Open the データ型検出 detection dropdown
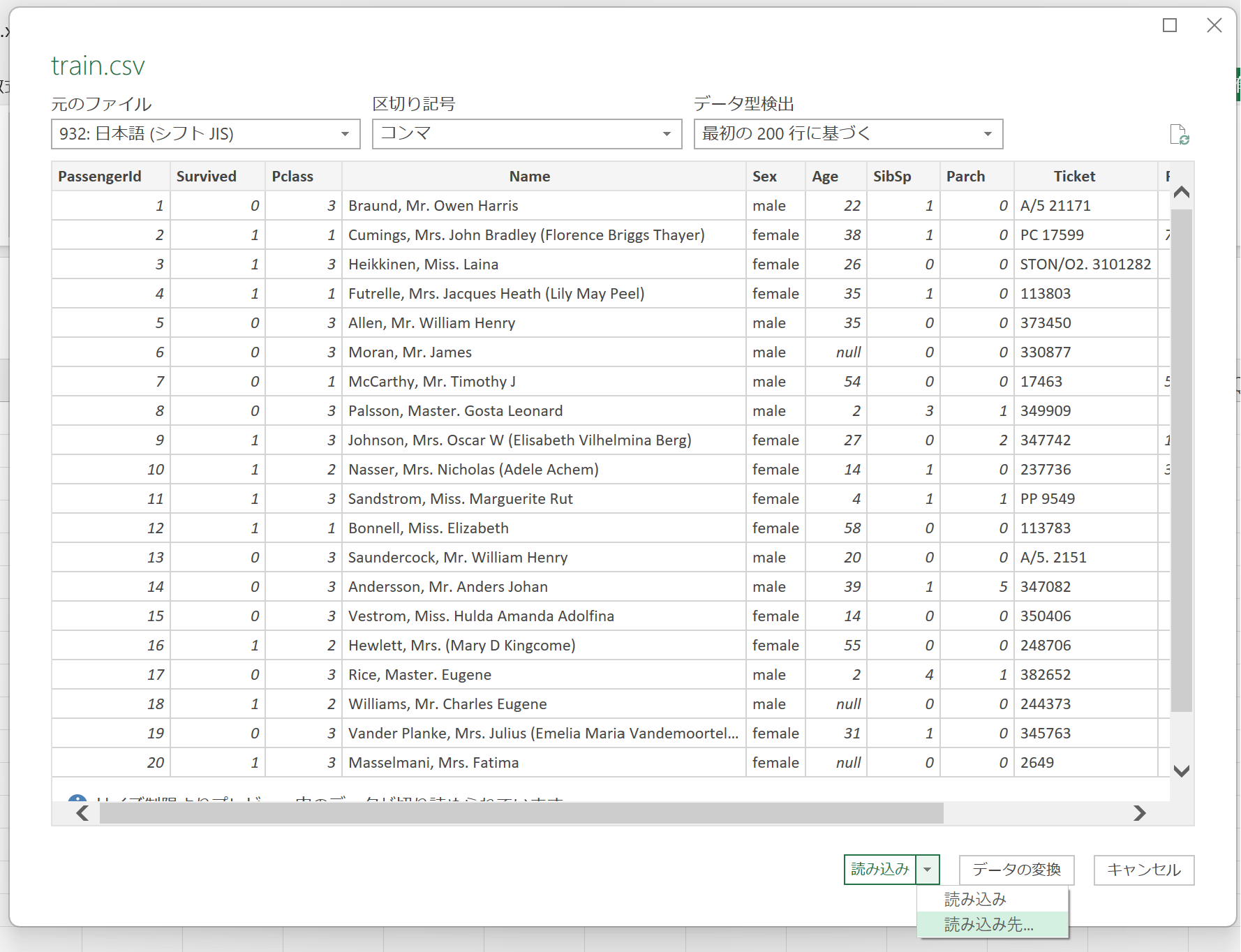The width and height of the screenshot is (1241, 952). click(x=988, y=134)
